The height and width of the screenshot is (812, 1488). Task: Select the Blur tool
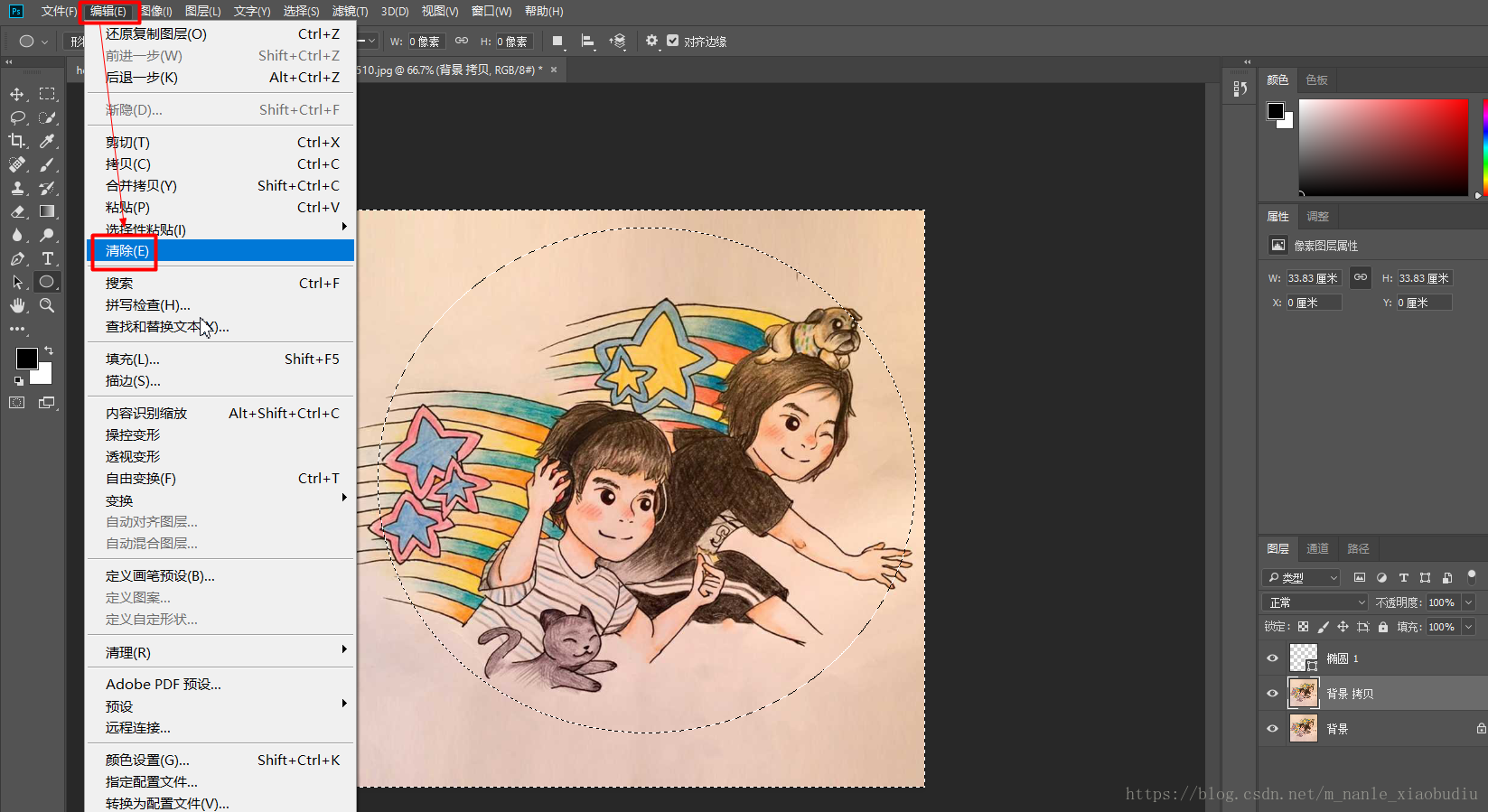17,235
